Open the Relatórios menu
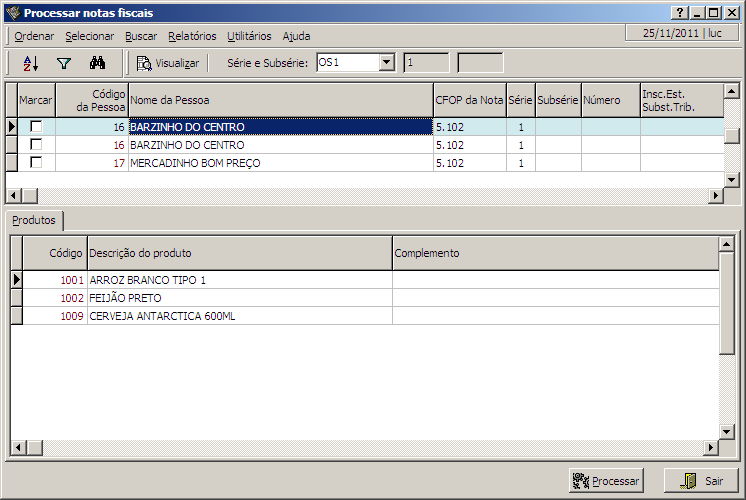This screenshot has width=746, height=500. (192, 36)
